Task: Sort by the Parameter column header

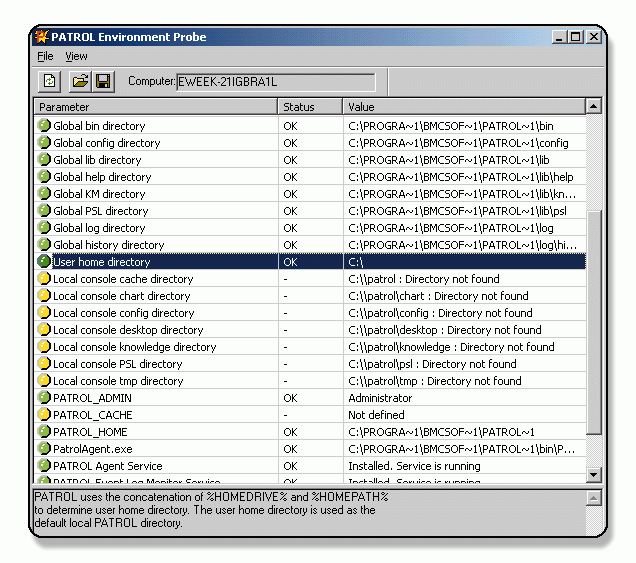Action: tap(156, 107)
